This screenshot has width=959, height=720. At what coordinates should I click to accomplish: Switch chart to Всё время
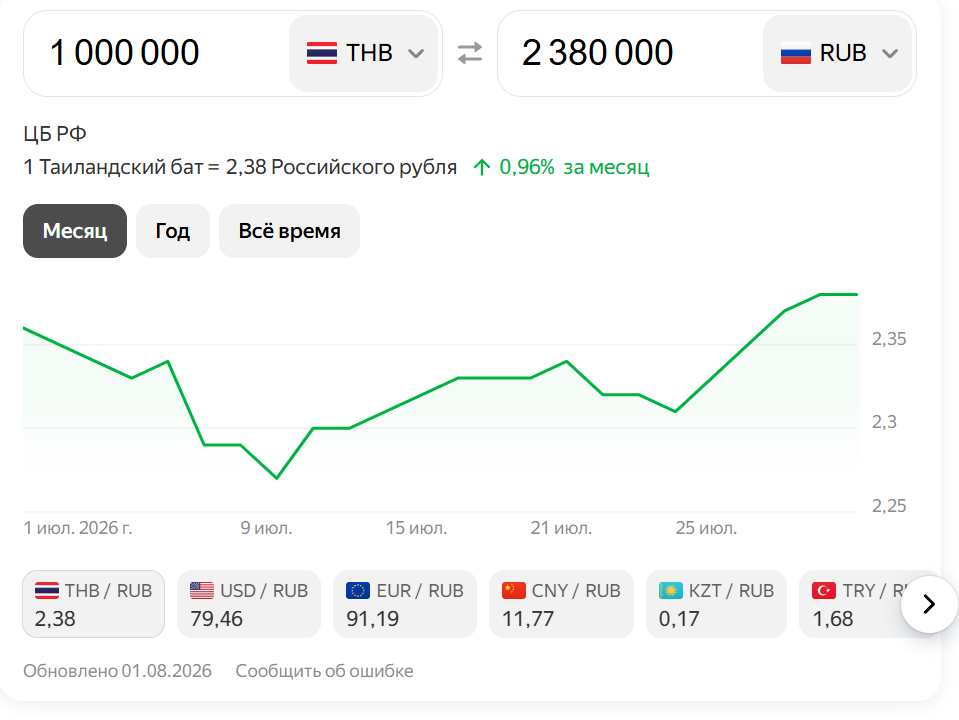pyautogui.click(x=289, y=231)
